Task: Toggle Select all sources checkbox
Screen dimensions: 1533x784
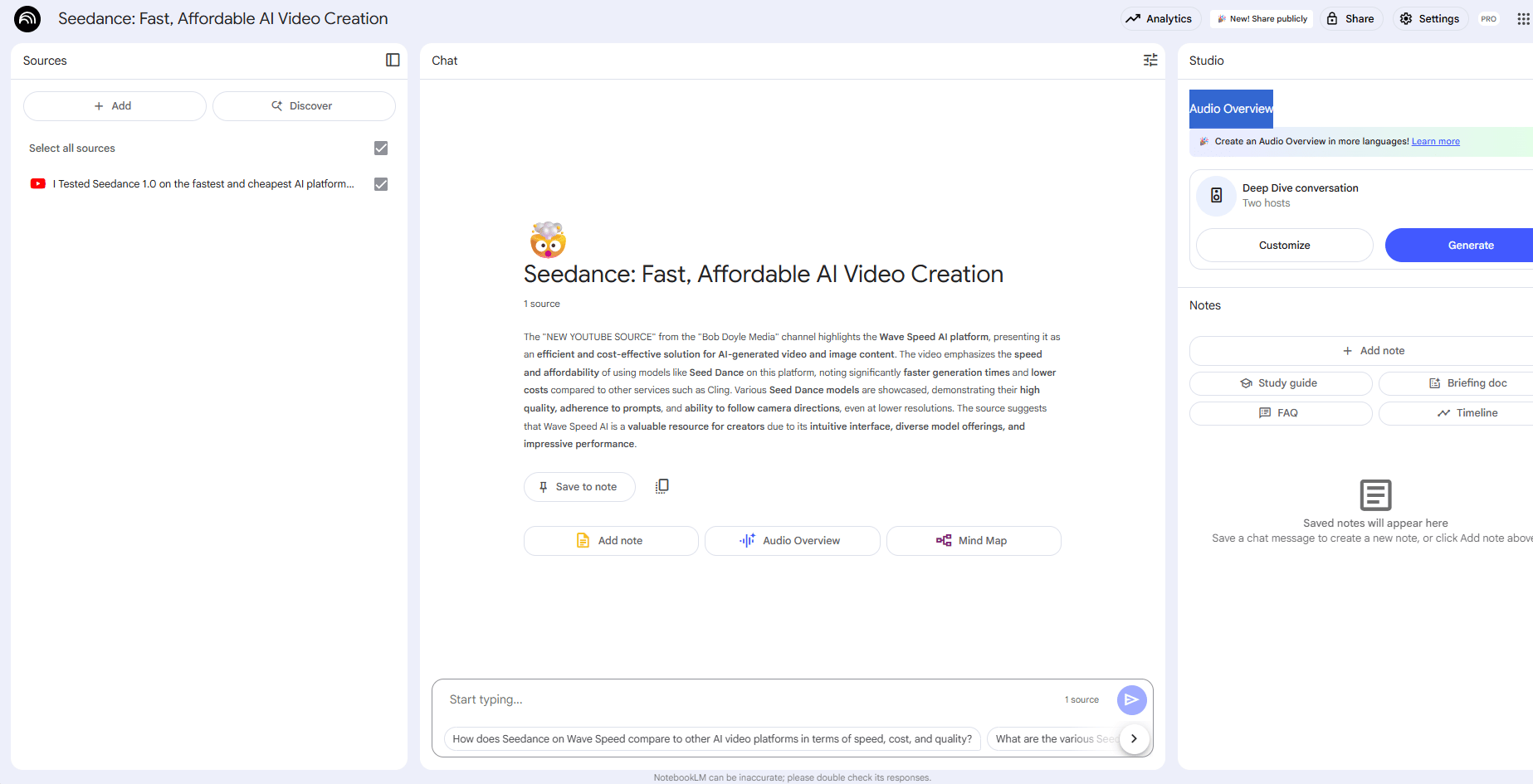Action: click(381, 148)
